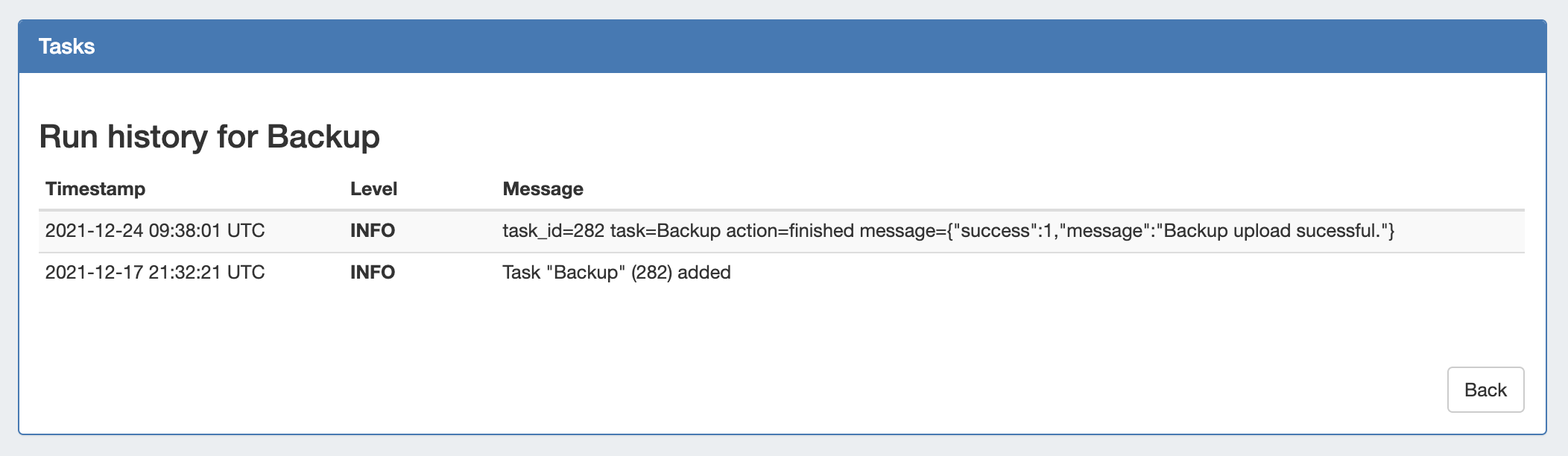This screenshot has height=456, width=1568.
Task: Click INFO level in first row
Action: coord(373,231)
